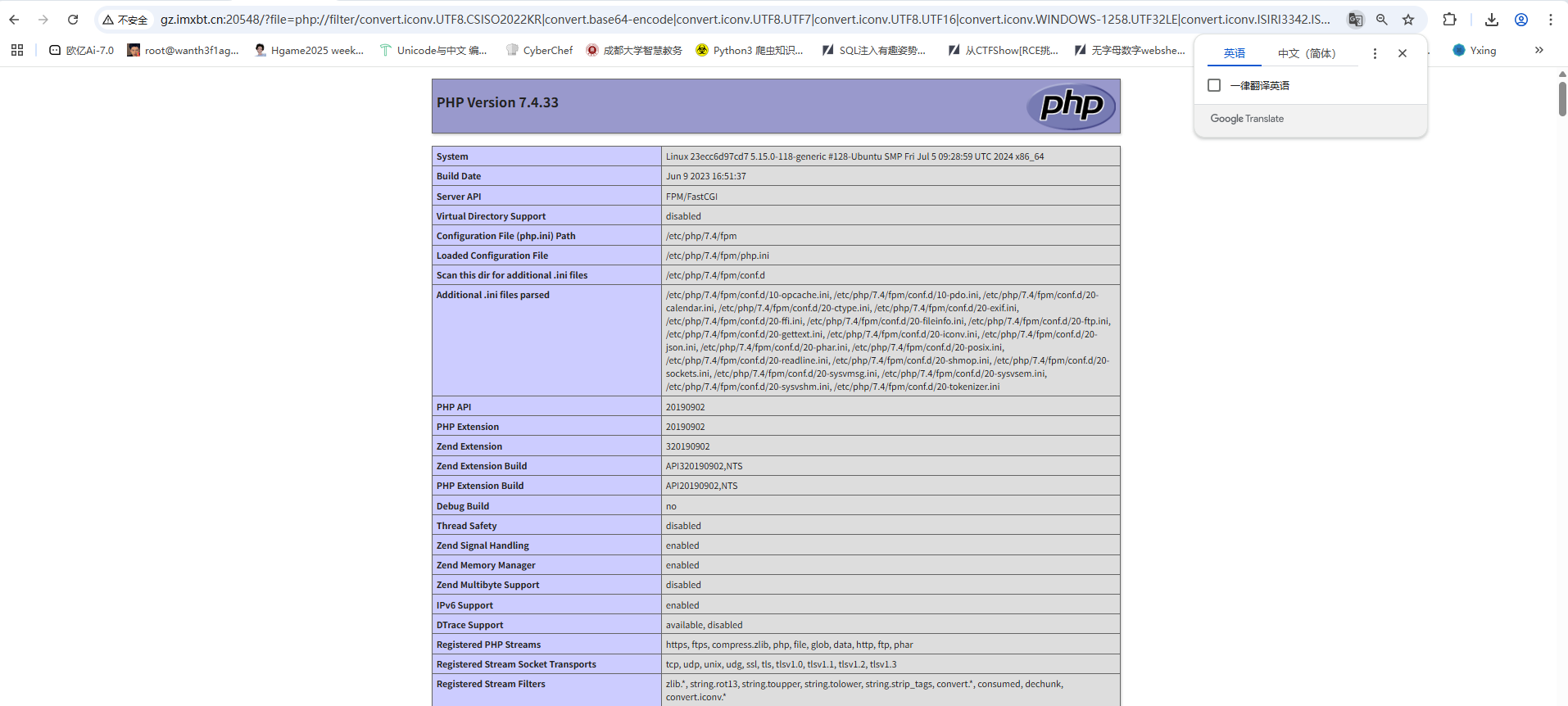Enable the always translate English checkbox
The width and height of the screenshot is (1568, 706).
click(x=1214, y=85)
